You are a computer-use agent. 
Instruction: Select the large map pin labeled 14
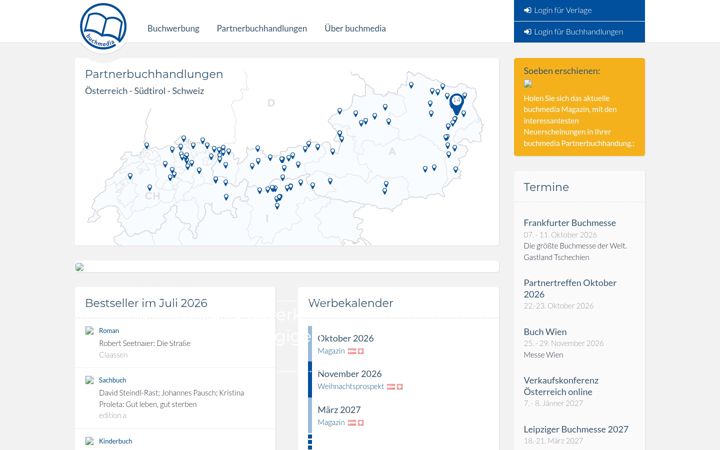(x=456, y=104)
